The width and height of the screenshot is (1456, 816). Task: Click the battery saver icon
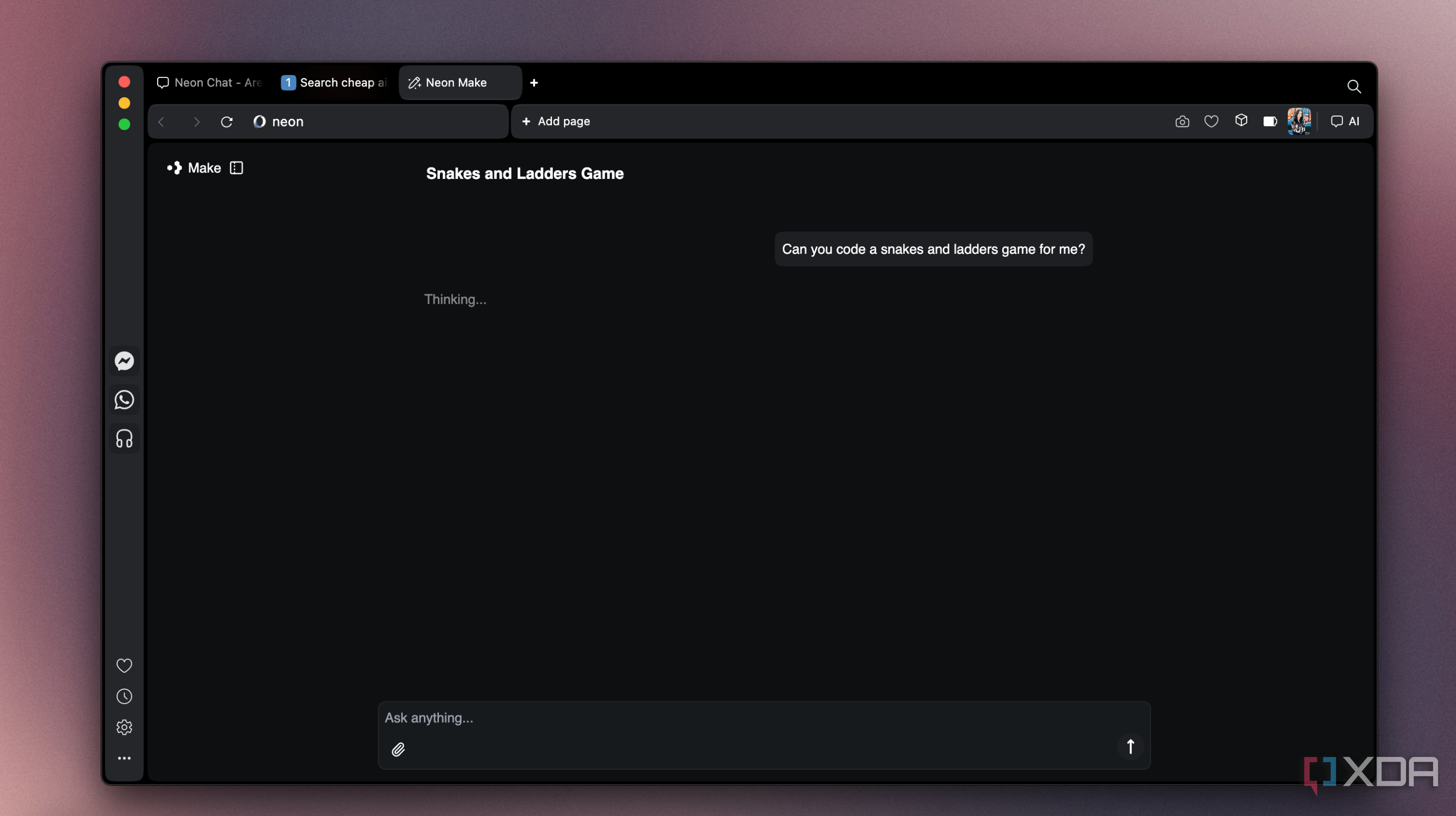coord(1270,121)
